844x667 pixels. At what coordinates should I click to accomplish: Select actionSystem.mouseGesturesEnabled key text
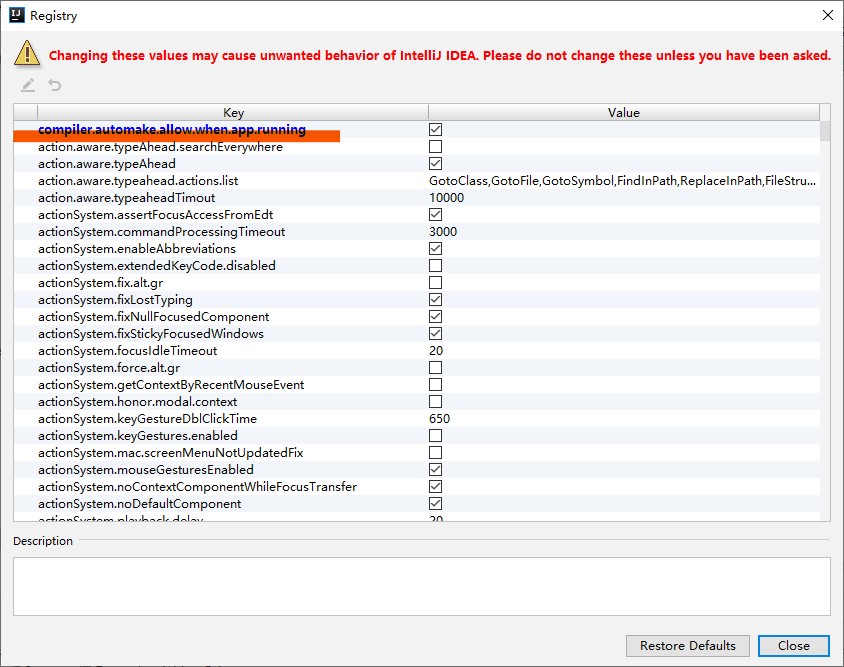tap(146, 470)
